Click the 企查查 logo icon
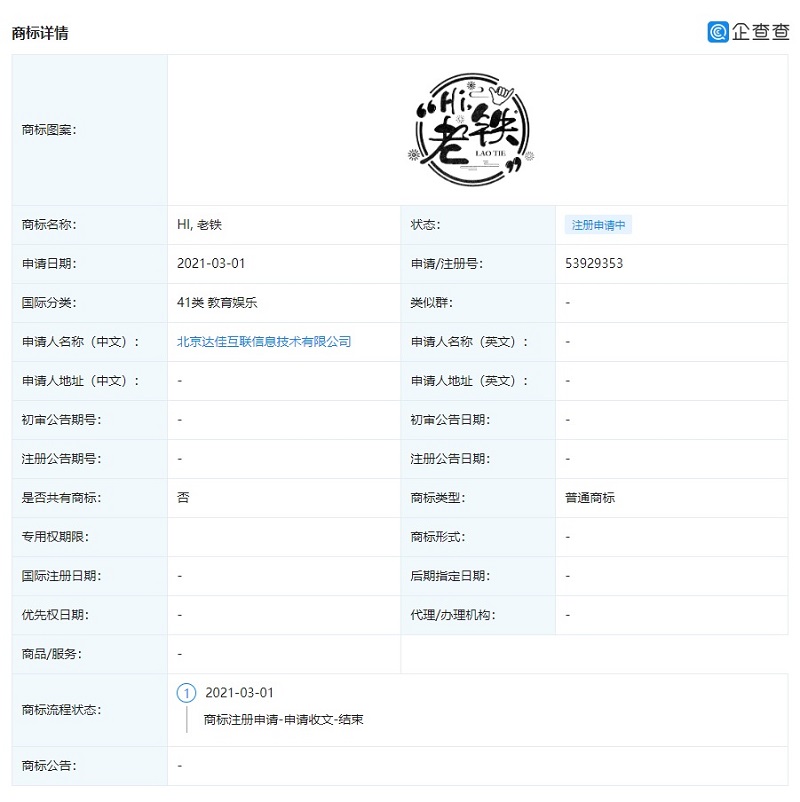The width and height of the screenshot is (800, 802). pyautogui.click(x=718, y=32)
